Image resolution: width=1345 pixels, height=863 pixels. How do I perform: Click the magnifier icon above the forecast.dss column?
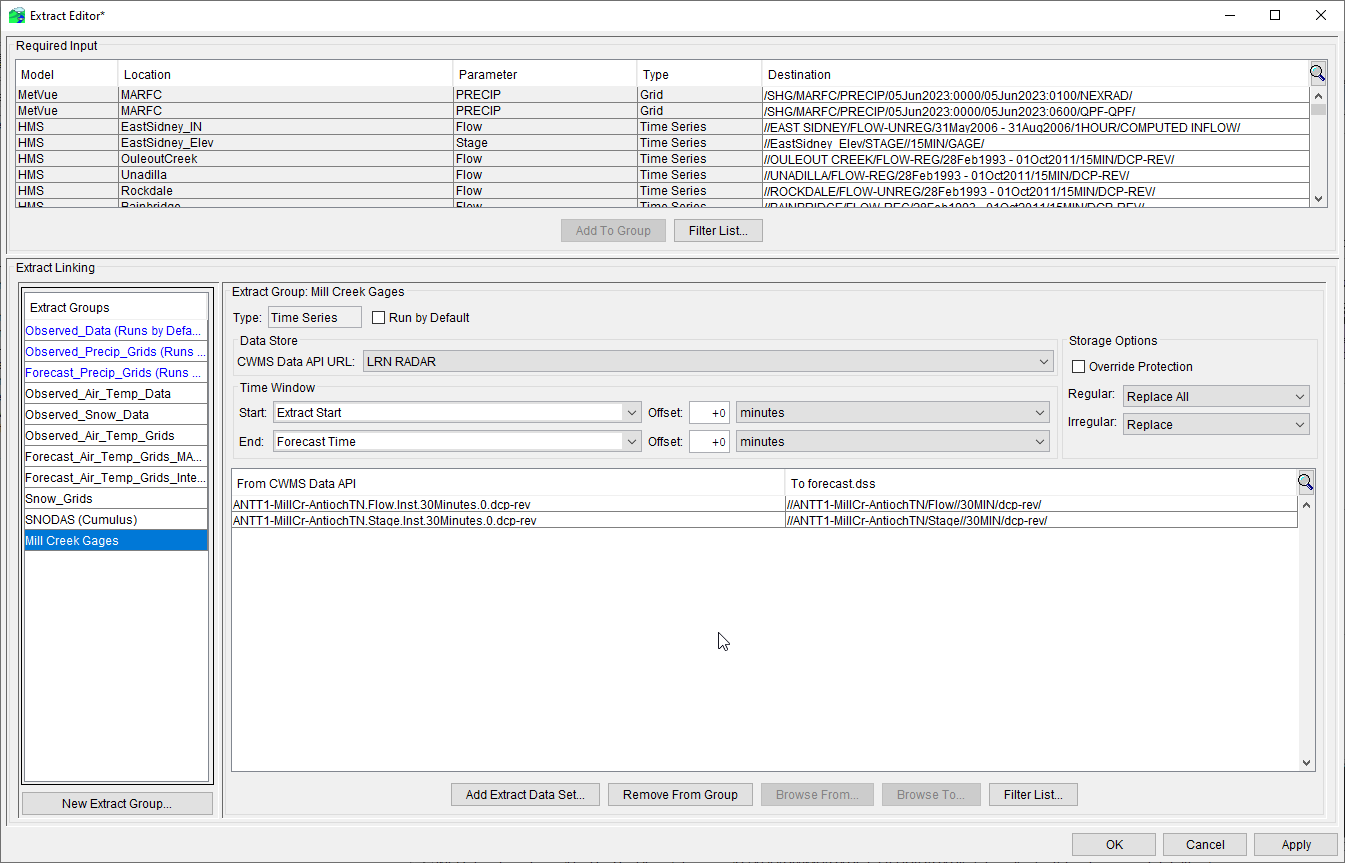click(1306, 482)
